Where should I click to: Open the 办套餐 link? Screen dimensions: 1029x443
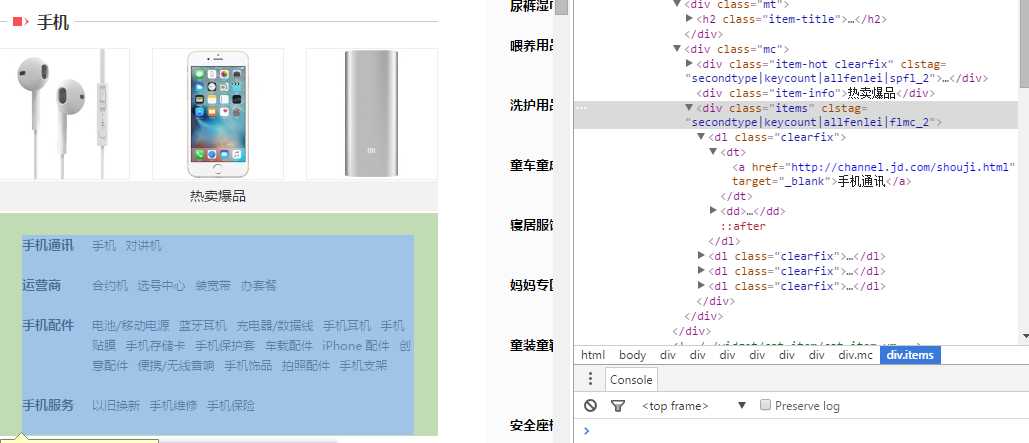258,286
